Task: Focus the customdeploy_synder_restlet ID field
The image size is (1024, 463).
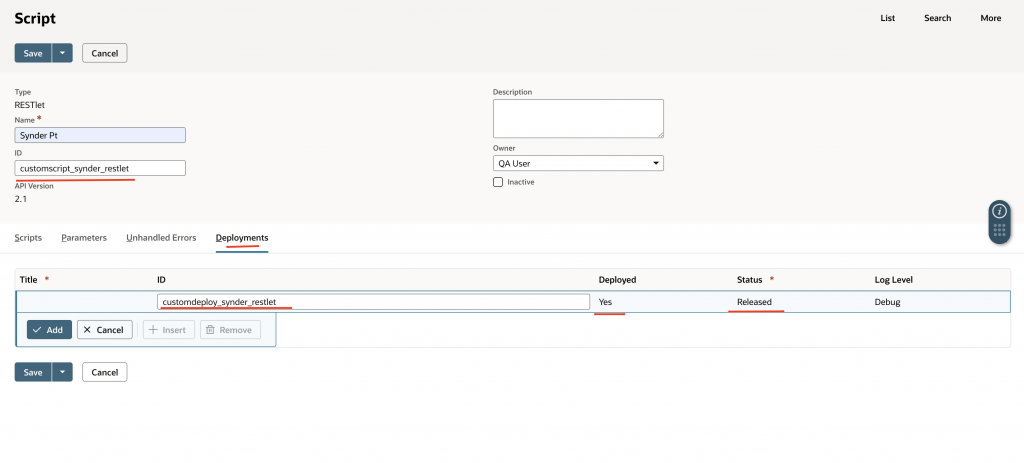Action: click(x=373, y=301)
